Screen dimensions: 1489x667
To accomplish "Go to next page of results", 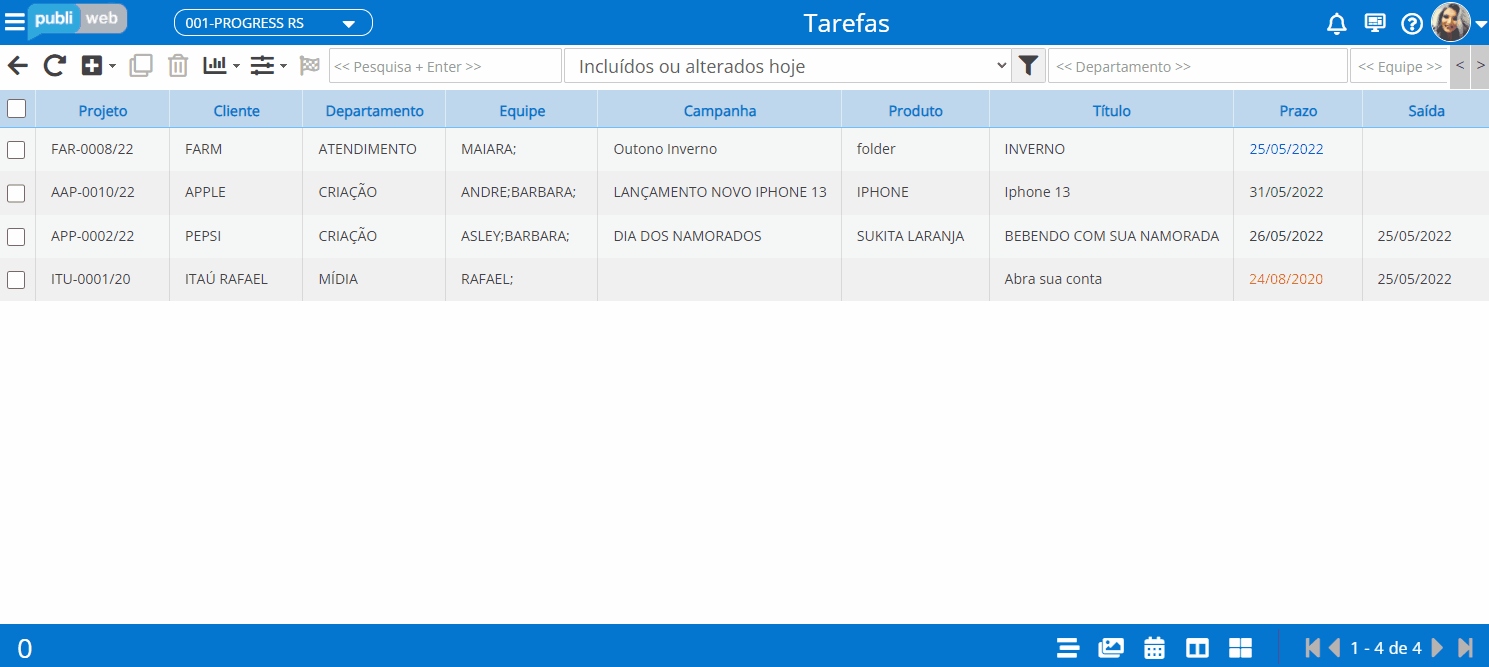I will tap(1437, 648).
